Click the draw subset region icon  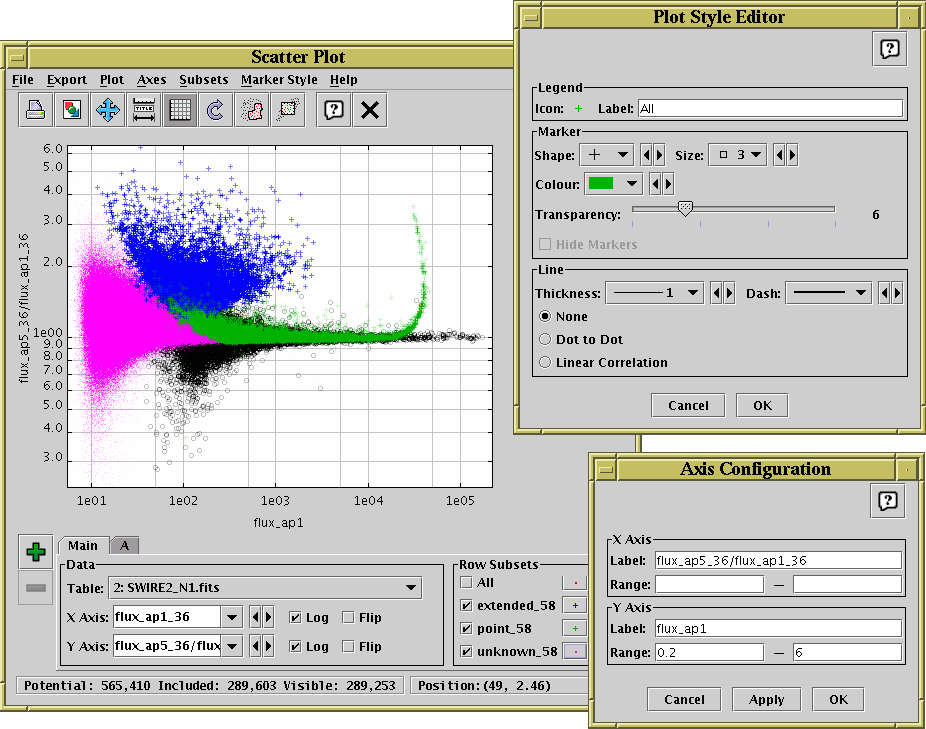point(251,110)
